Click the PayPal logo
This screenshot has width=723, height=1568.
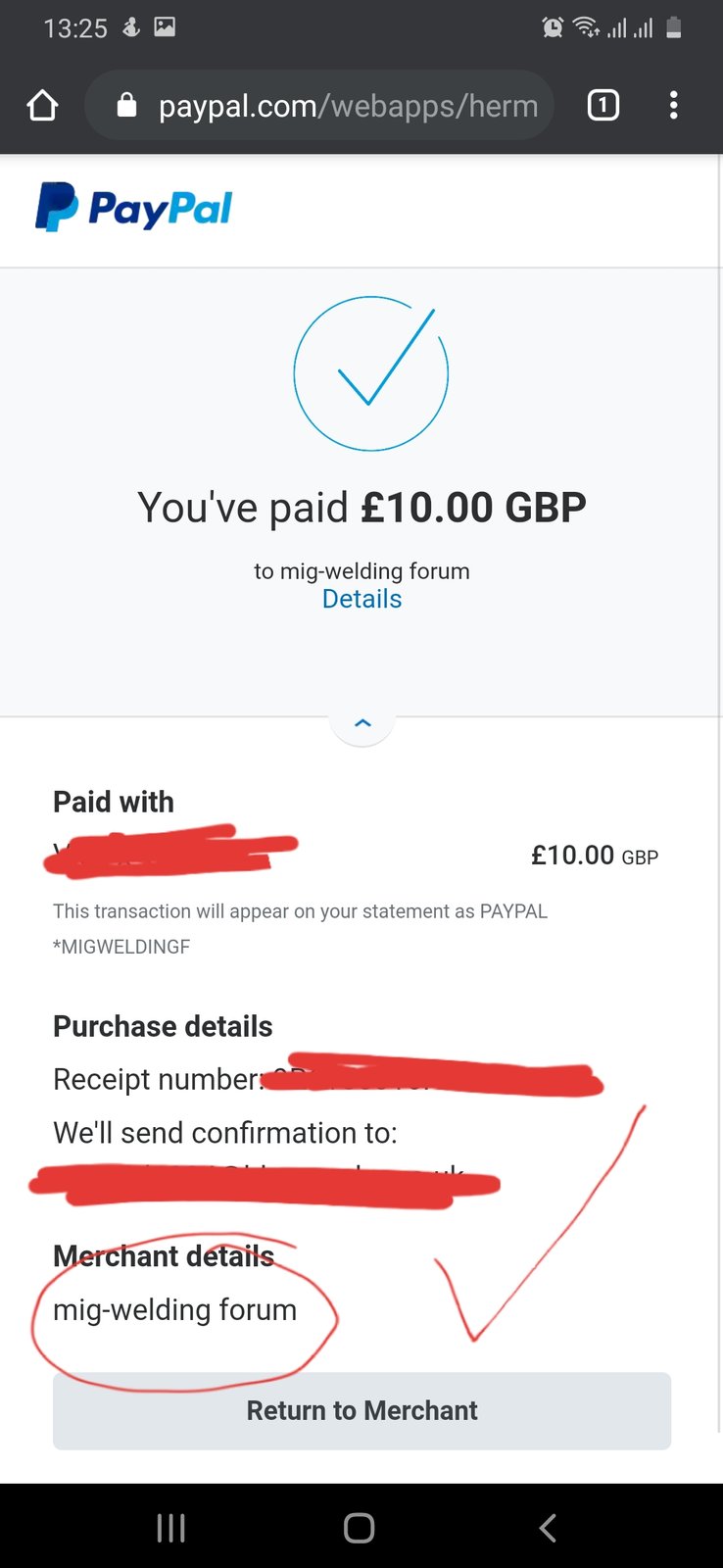134,208
